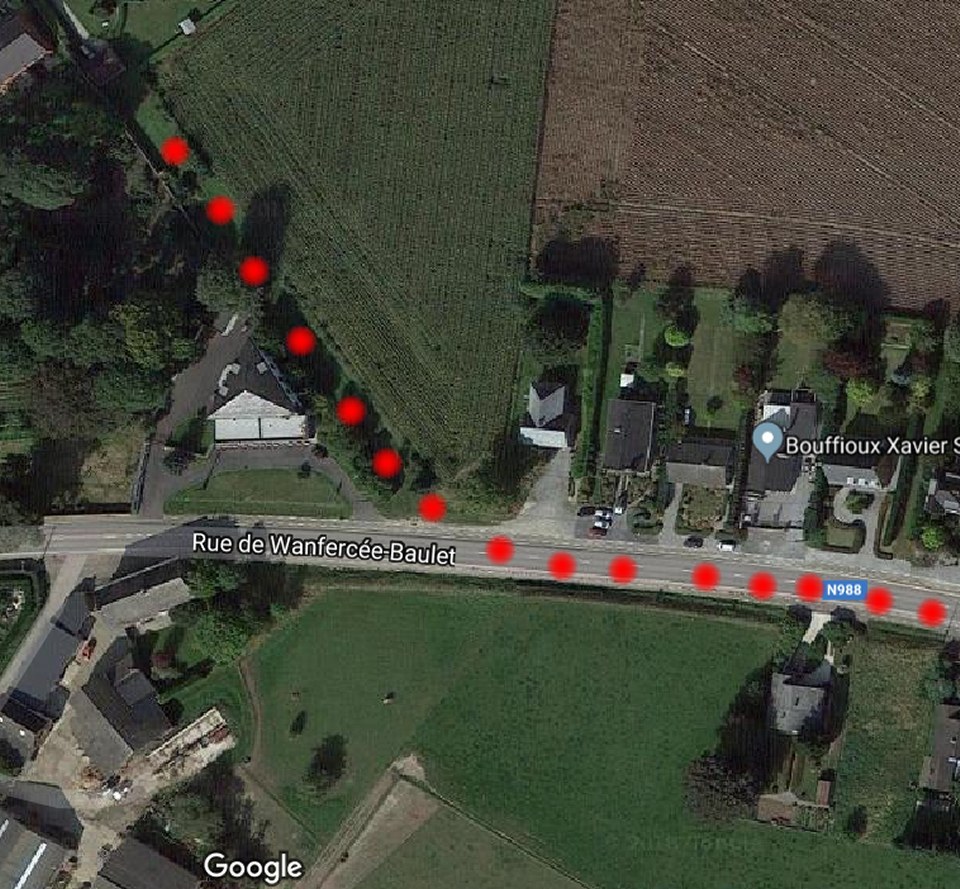Click the last red dot at the road's right end
Viewport: 960px width, 889px height.
coord(932,613)
